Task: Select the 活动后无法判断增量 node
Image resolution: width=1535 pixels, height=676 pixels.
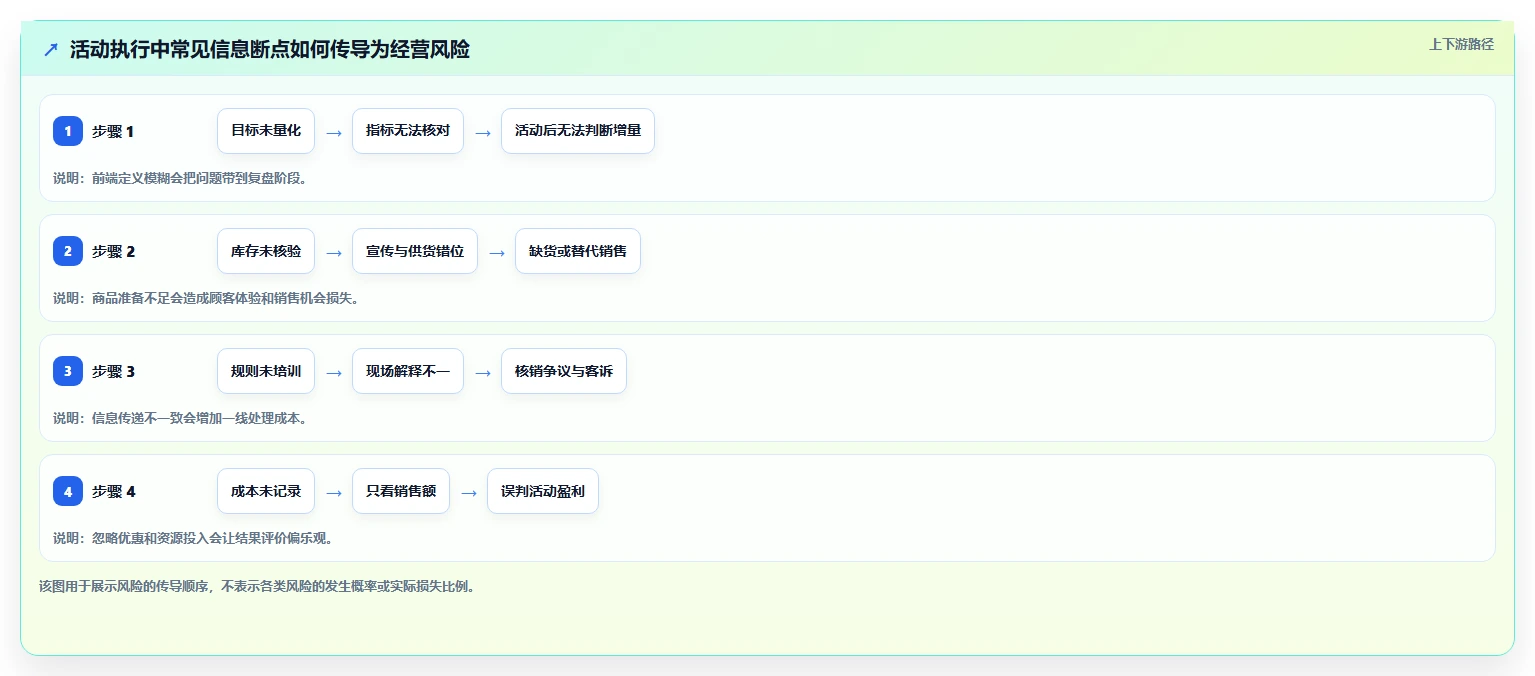Action: 578,131
